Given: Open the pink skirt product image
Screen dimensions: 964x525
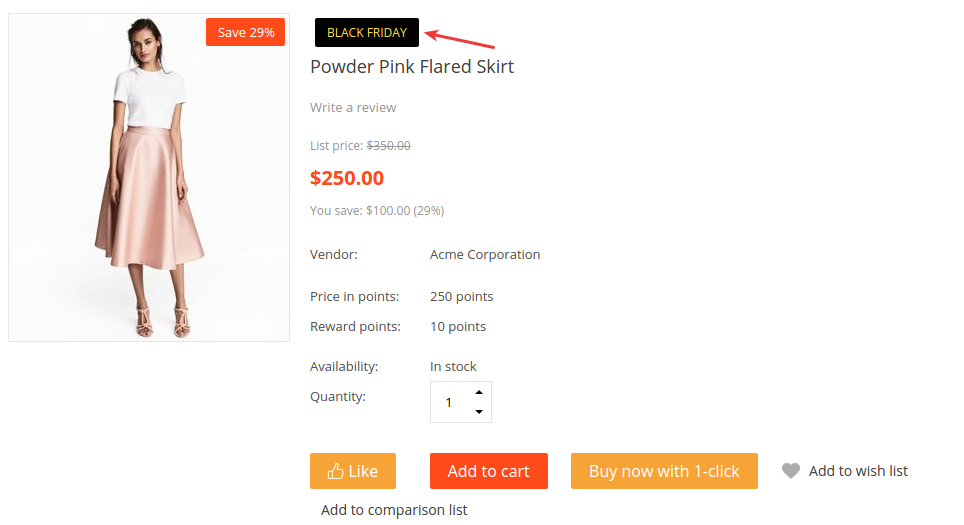Looking at the screenshot, I should [149, 178].
